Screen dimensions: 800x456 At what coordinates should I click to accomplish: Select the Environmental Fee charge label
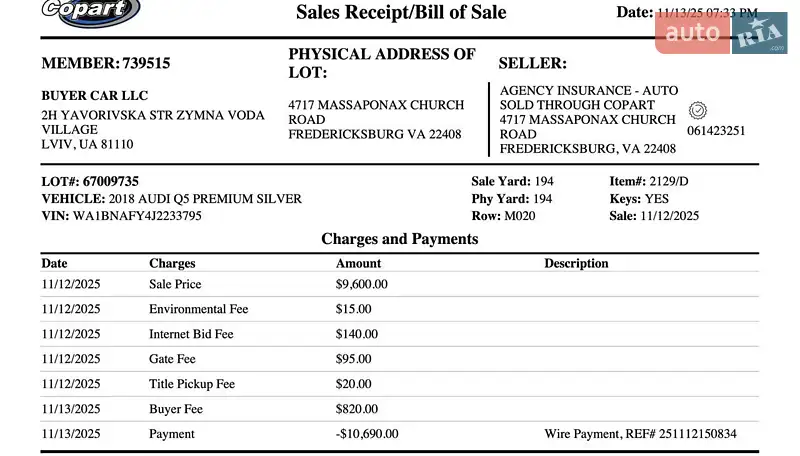[198, 309]
